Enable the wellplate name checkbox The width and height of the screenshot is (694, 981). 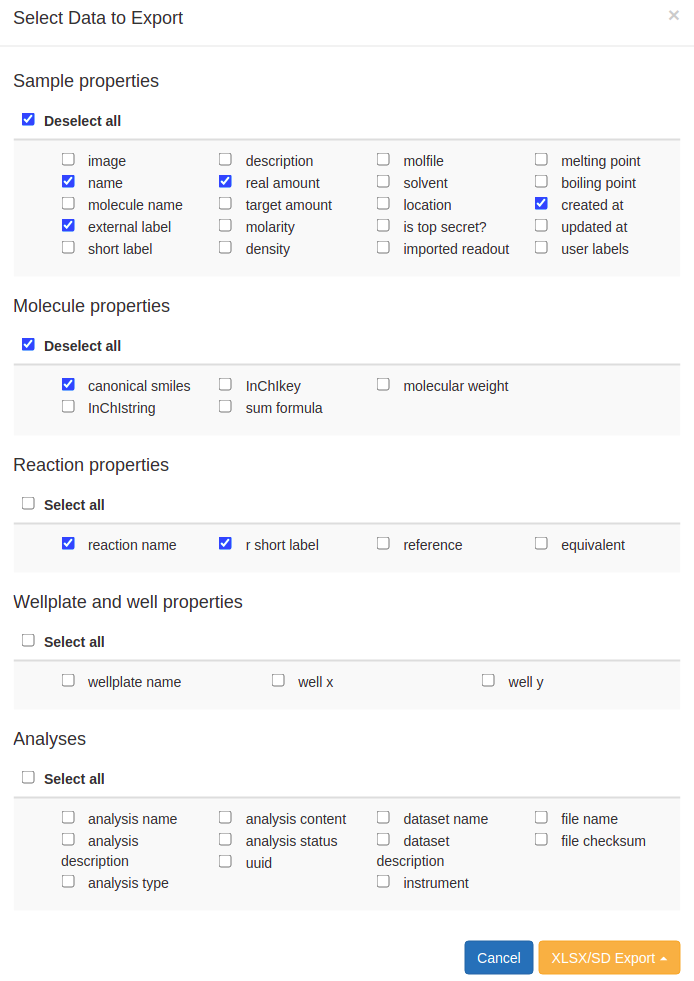point(68,679)
